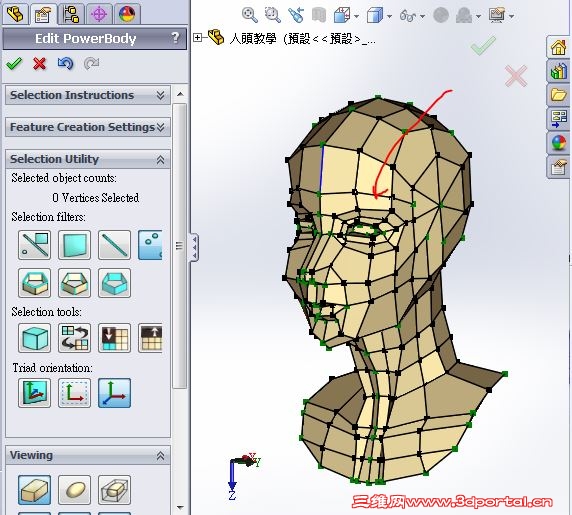Click Zoom to Fit in view toolbar
Image resolution: width=572 pixels, height=515 pixels.
250,15
